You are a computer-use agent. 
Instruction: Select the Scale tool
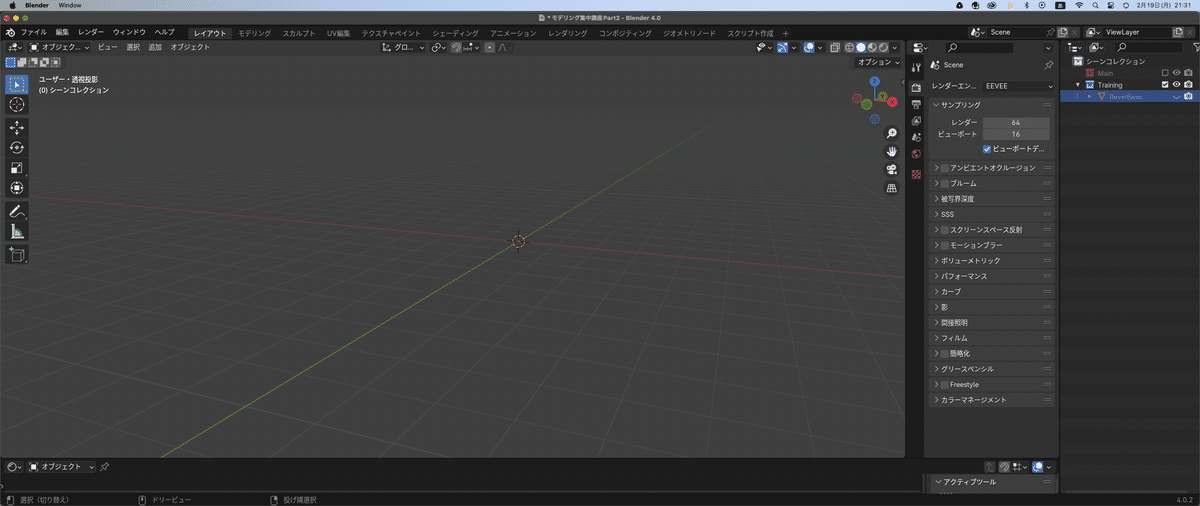point(17,168)
